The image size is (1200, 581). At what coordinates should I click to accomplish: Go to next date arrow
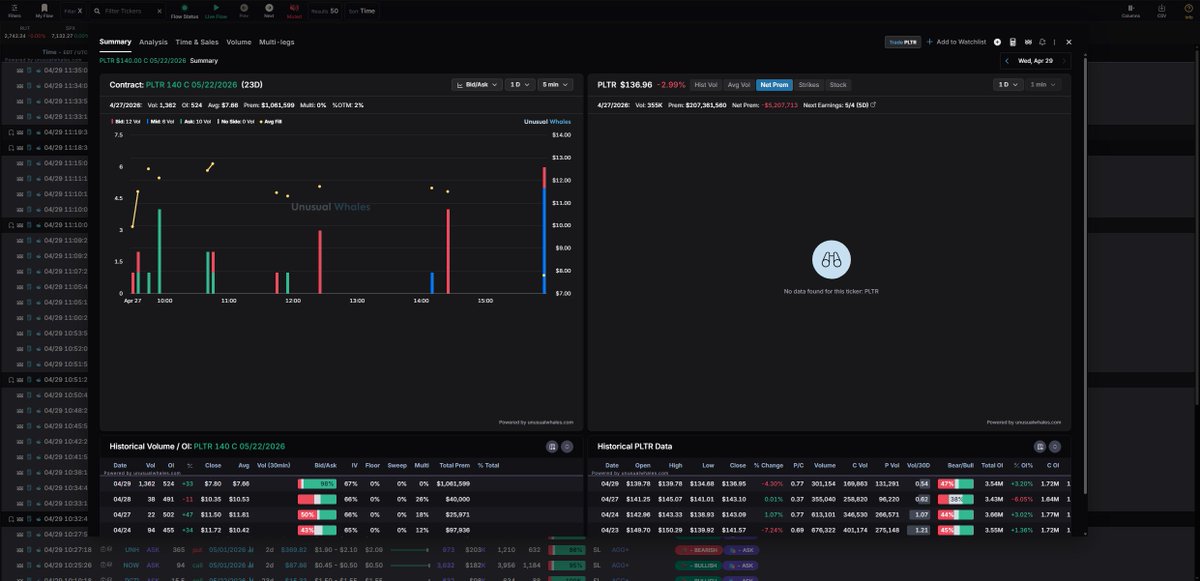point(1064,61)
